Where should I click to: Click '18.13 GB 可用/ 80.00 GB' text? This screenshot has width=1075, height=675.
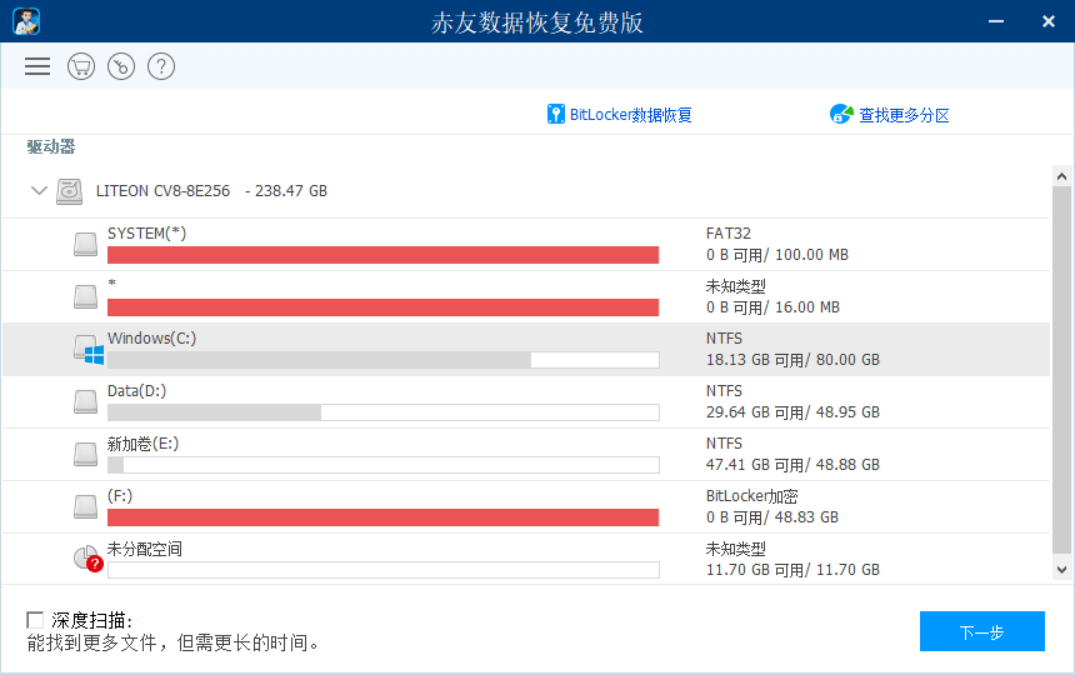[x=793, y=360]
